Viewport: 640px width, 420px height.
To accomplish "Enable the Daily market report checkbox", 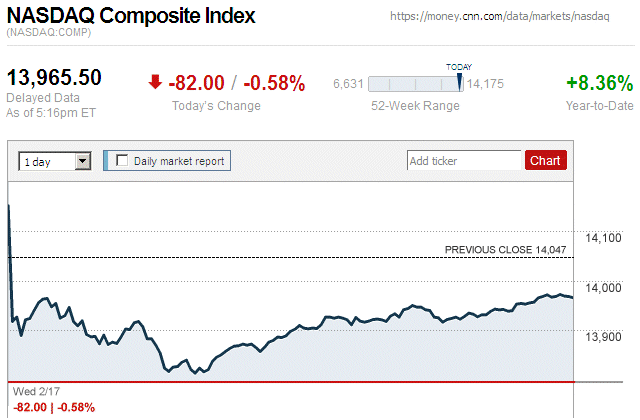I will click(x=123, y=160).
